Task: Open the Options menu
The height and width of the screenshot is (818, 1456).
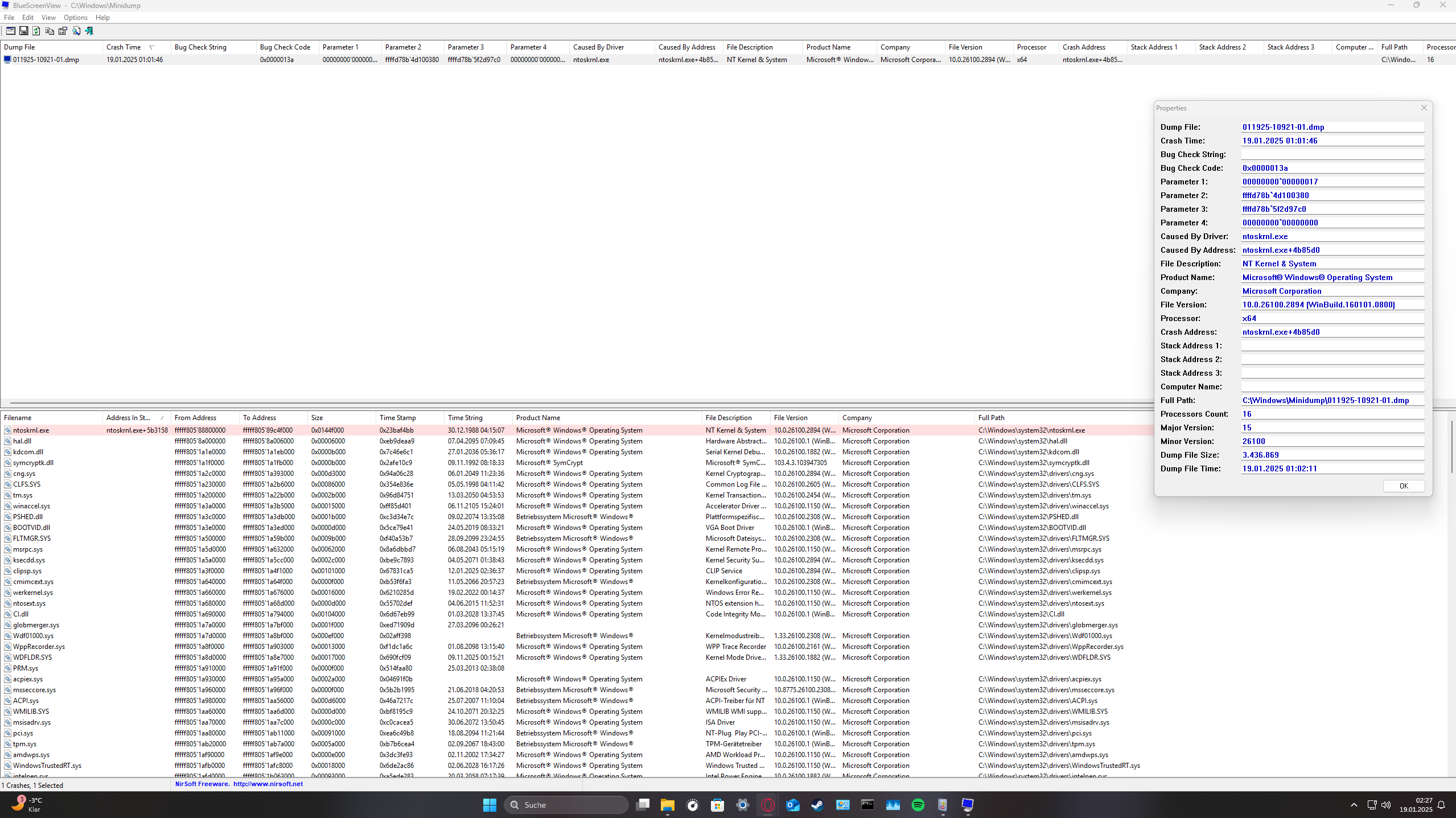Action: click(75, 18)
